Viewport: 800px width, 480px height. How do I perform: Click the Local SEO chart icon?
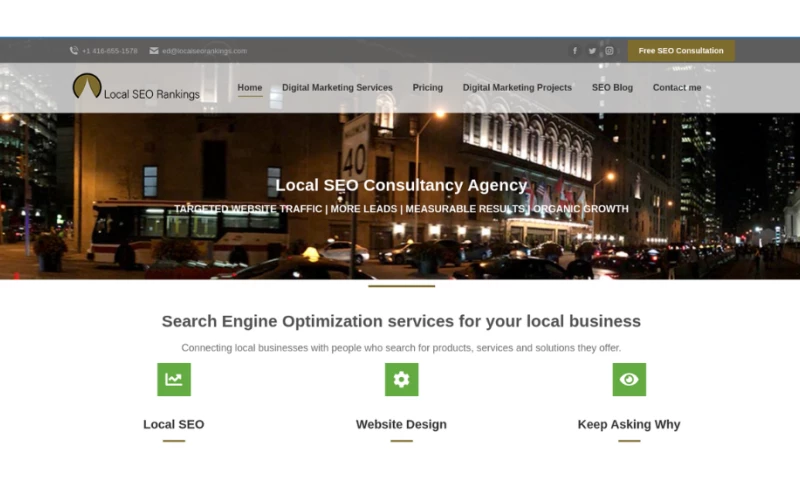click(x=174, y=379)
